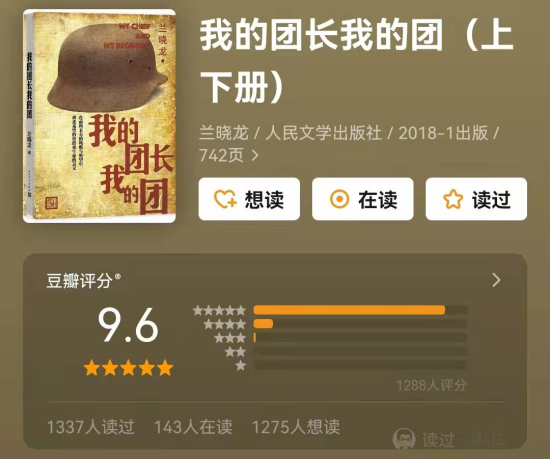The image size is (550, 459).
Task: Click the registered mark next to 豆瓣评分
Action: point(118,277)
